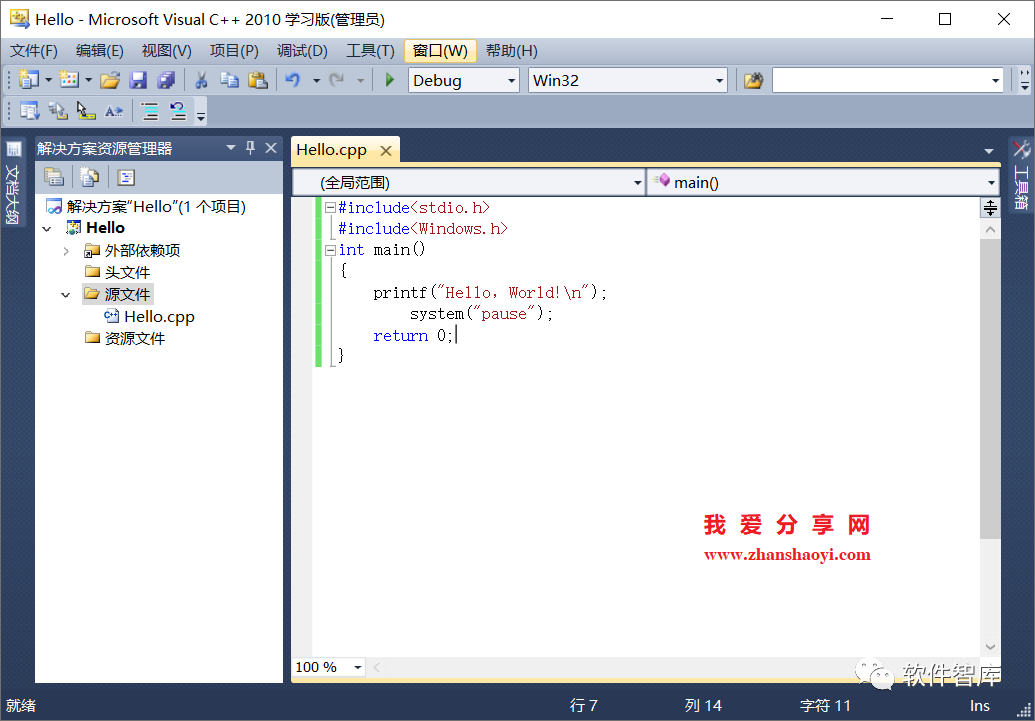Open the 工具(T) menu

pyautogui.click(x=370, y=51)
